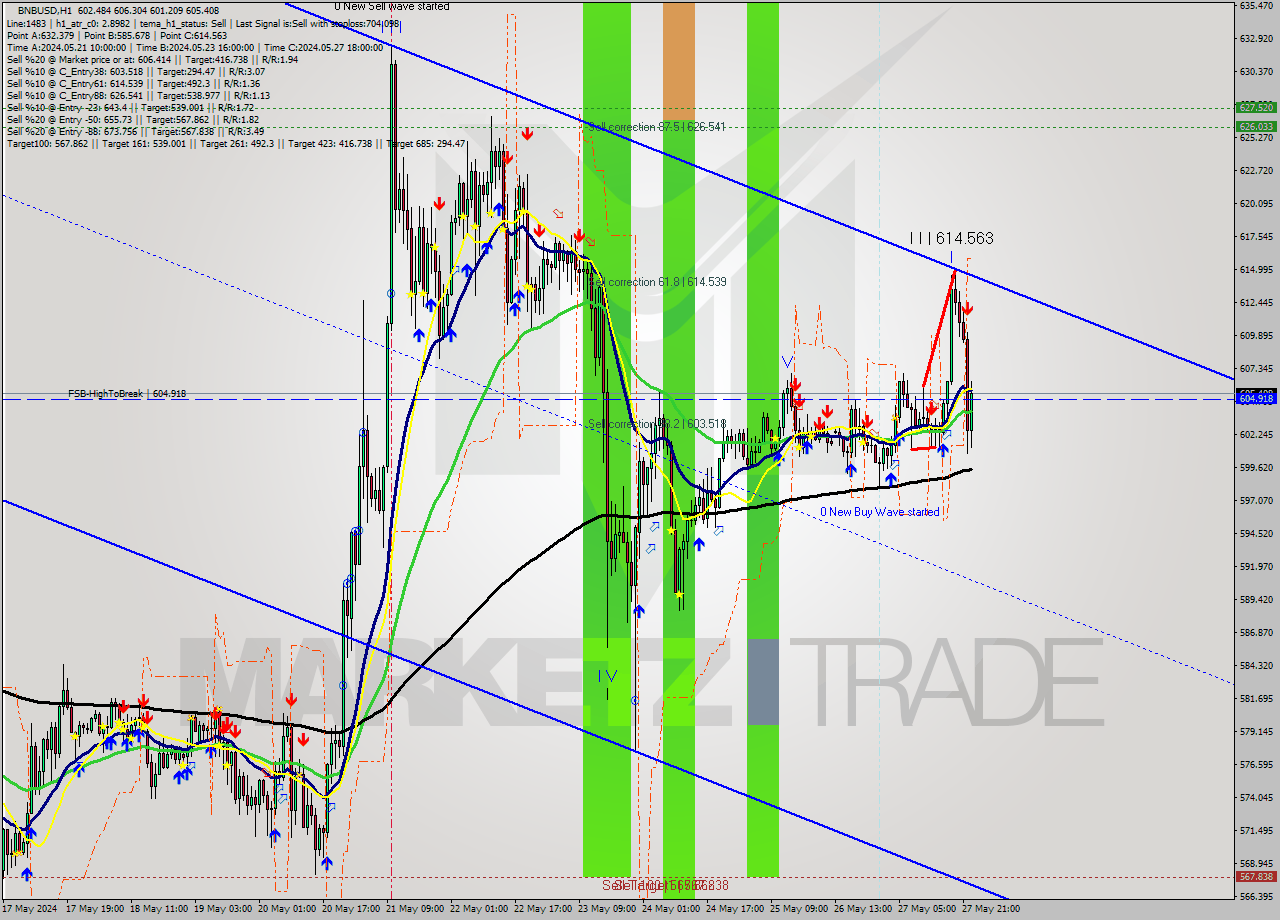The image size is (1280, 920).
Task: Click the 579.145 price axis label
Action: tap(1255, 731)
